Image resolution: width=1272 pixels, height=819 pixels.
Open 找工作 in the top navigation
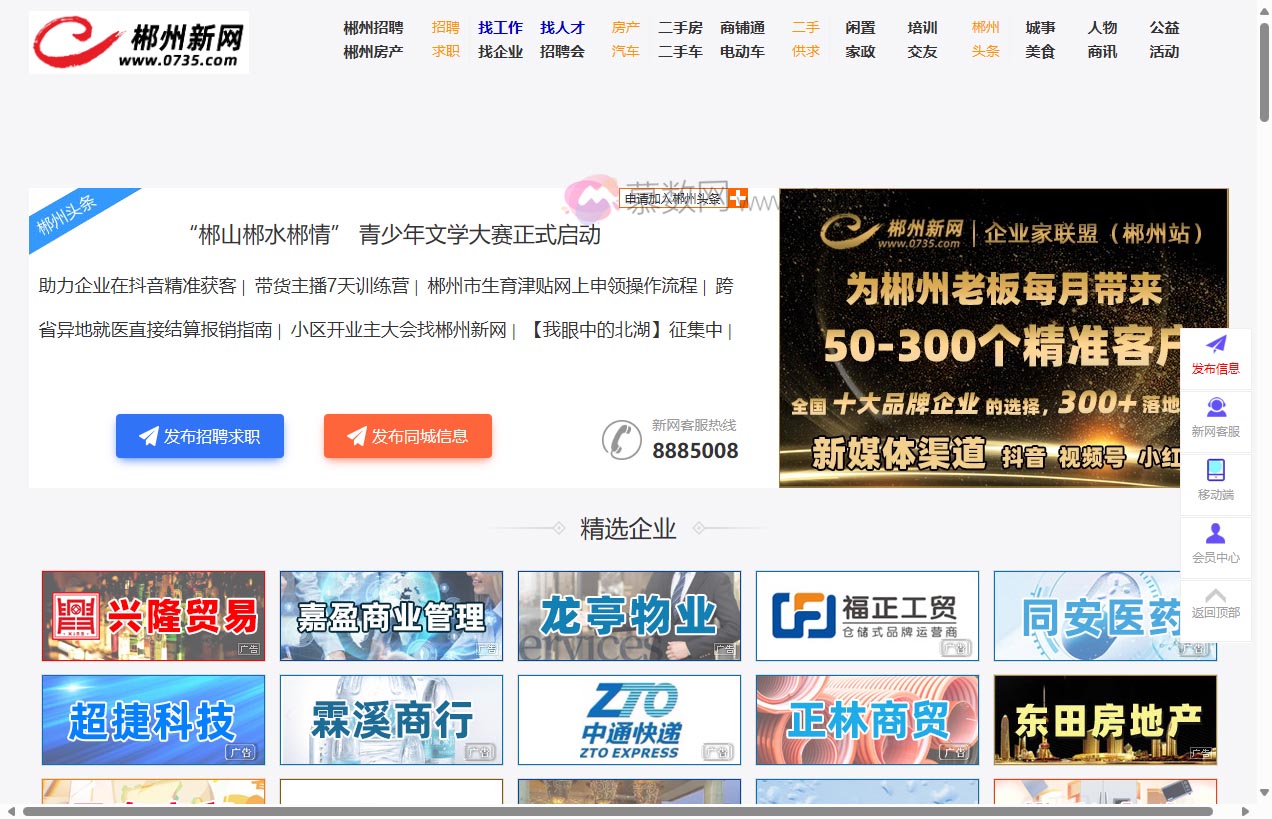500,28
